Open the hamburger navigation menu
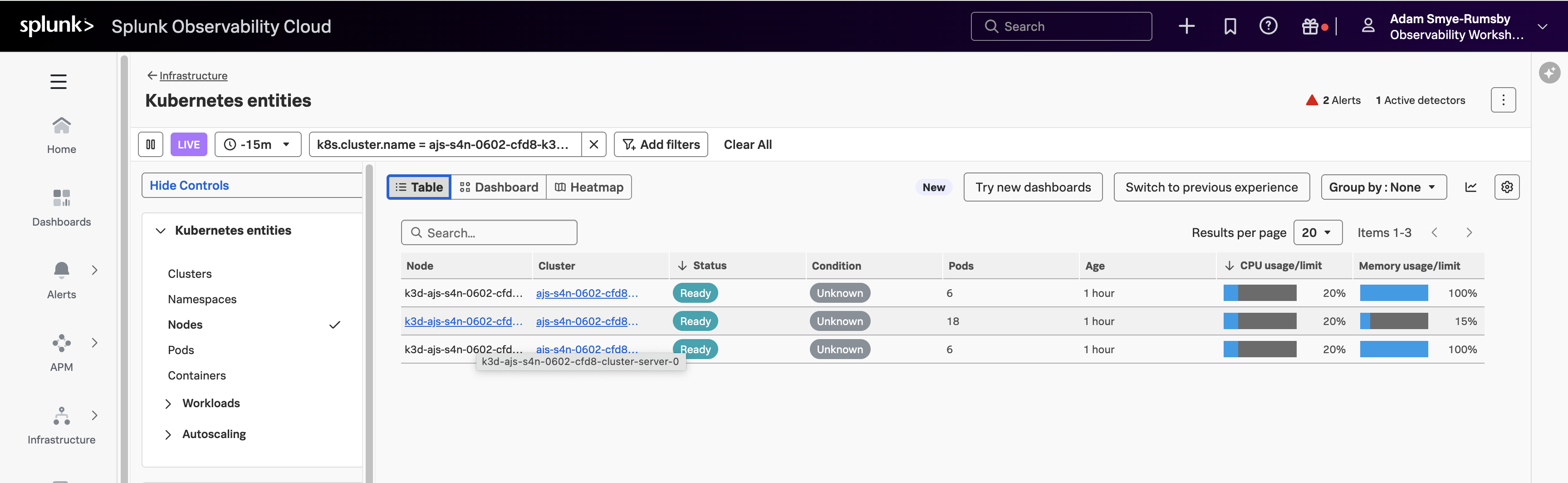 [x=59, y=82]
